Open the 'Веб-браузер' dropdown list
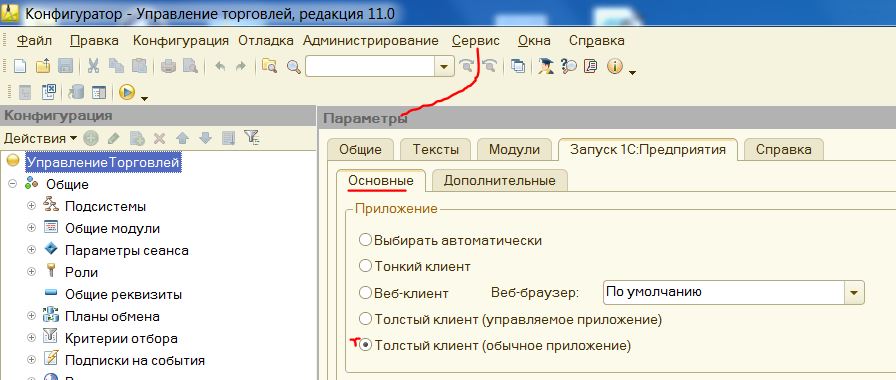Screen dimensions: 896x380 click(854, 292)
